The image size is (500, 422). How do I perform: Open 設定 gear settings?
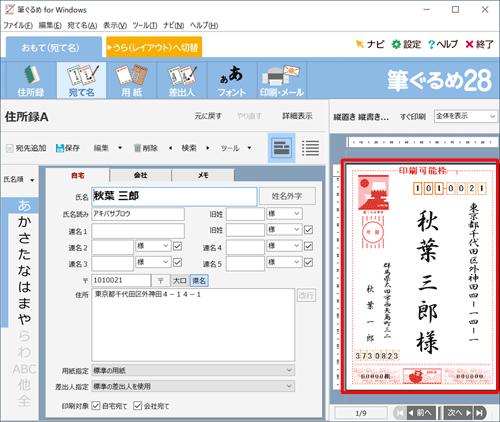click(x=406, y=44)
